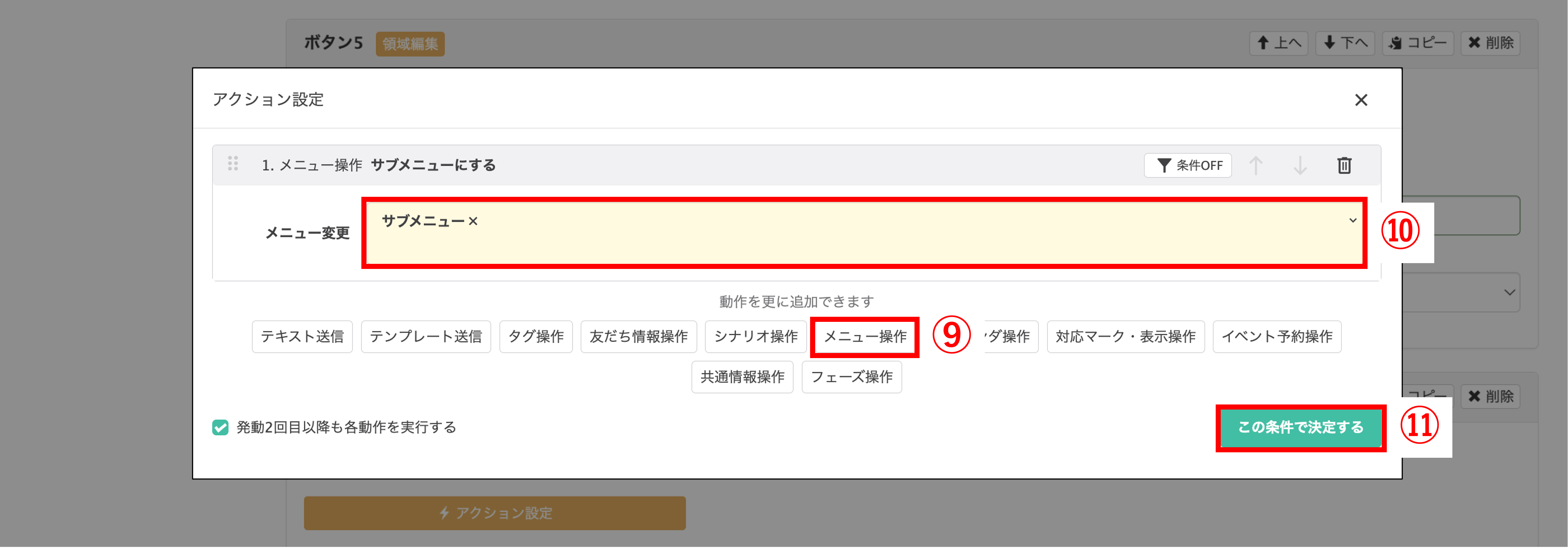Viewport: 1568px width, 548px height.
Task: Add a シナリオ操作 action
Action: [755, 337]
